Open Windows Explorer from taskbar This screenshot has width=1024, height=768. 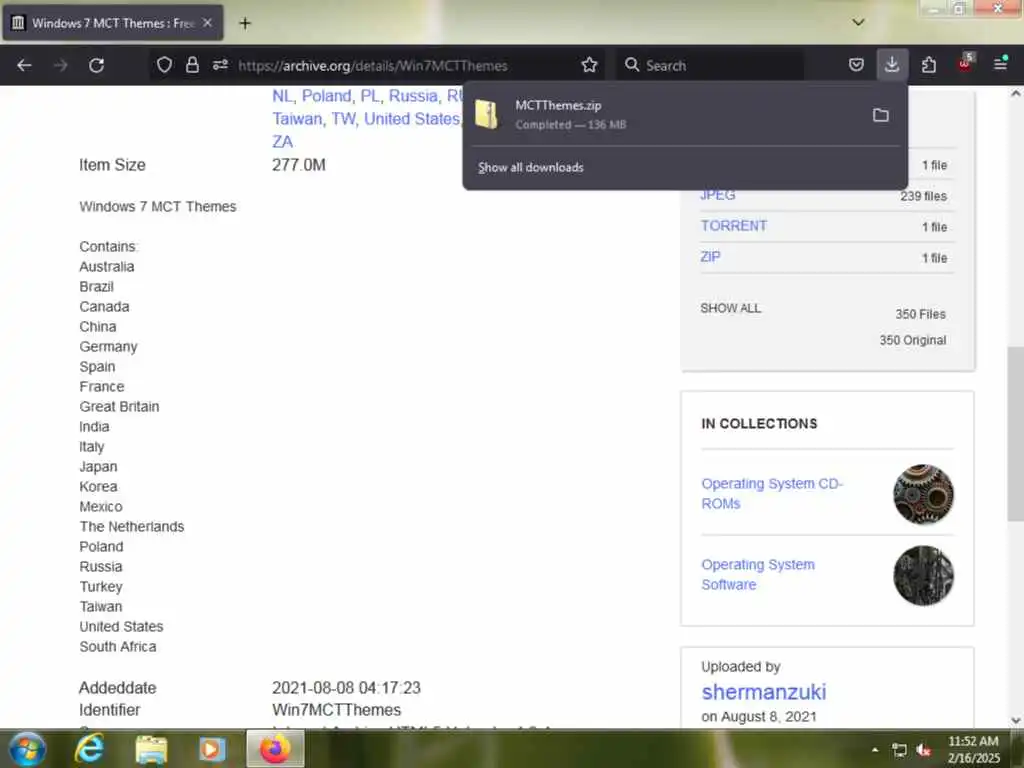coord(152,749)
